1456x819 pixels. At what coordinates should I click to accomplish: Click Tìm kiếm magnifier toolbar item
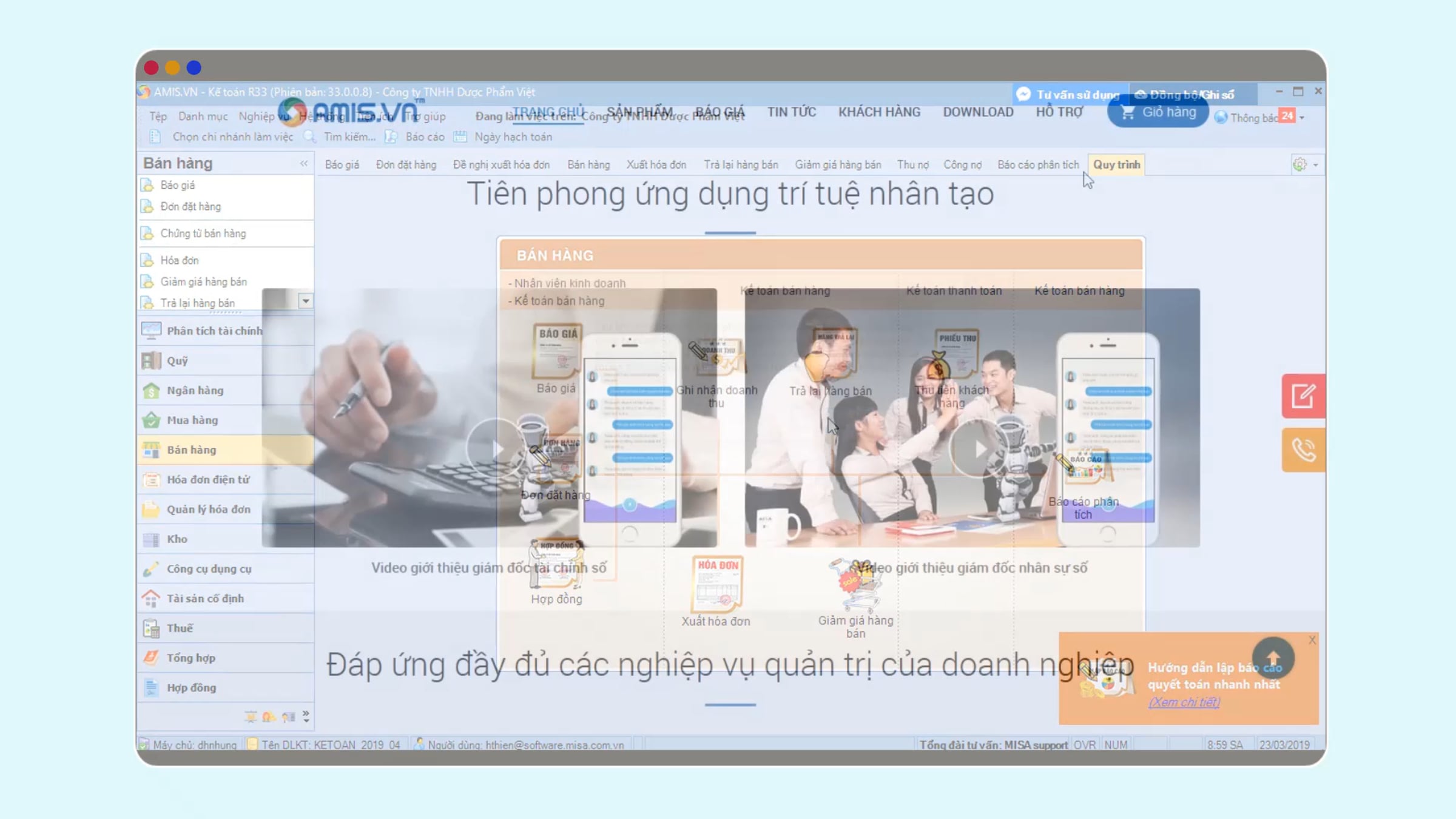point(340,137)
